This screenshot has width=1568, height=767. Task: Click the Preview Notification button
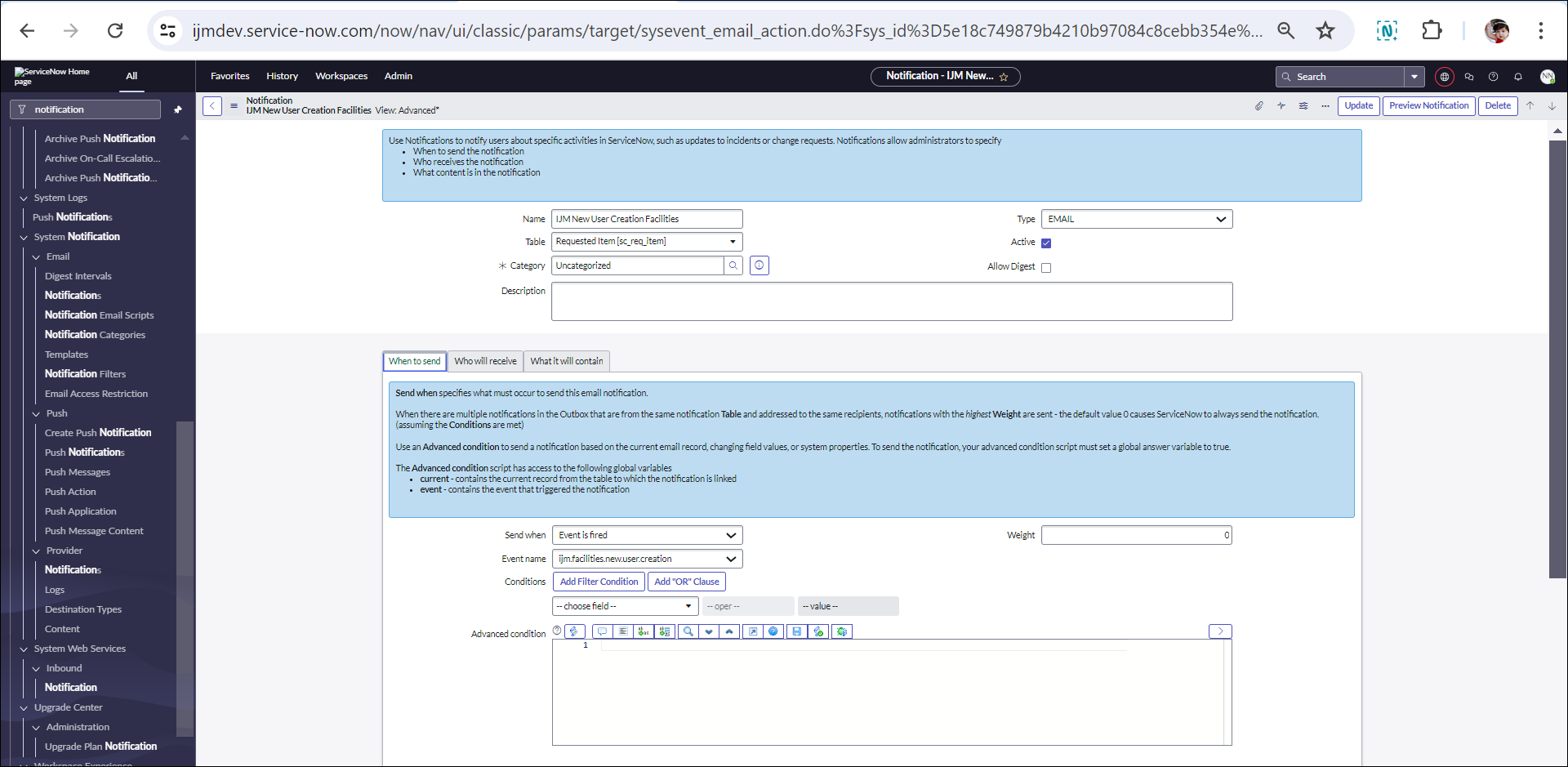(x=1428, y=106)
